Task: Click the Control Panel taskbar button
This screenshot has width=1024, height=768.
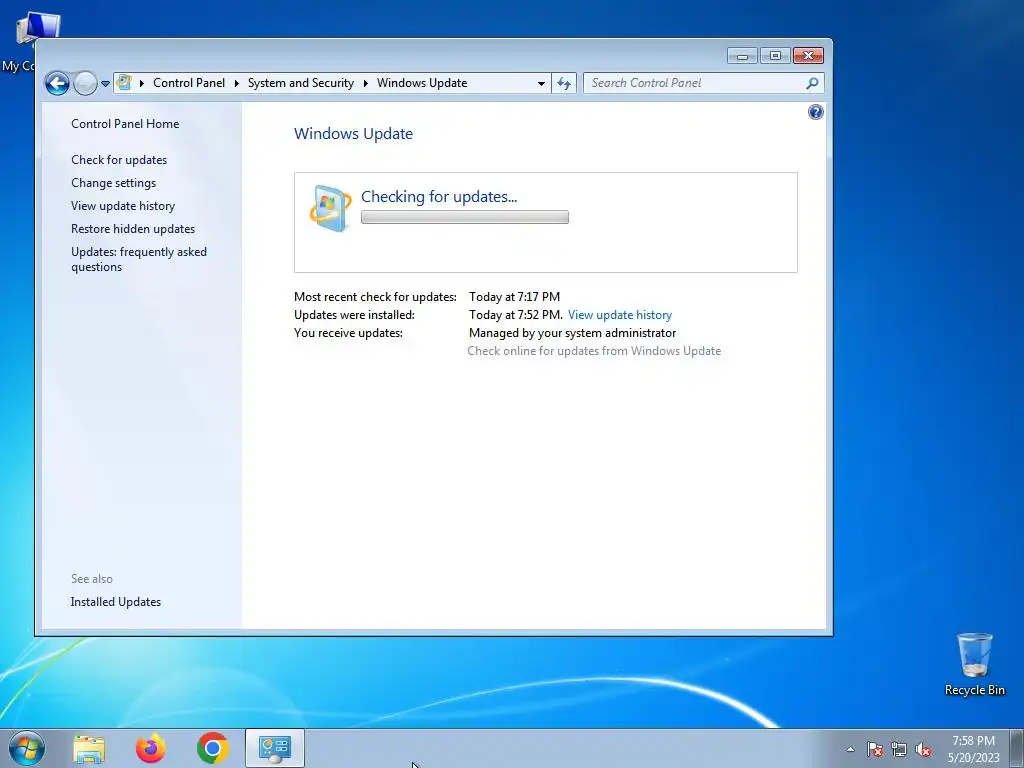Action: coord(275,748)
